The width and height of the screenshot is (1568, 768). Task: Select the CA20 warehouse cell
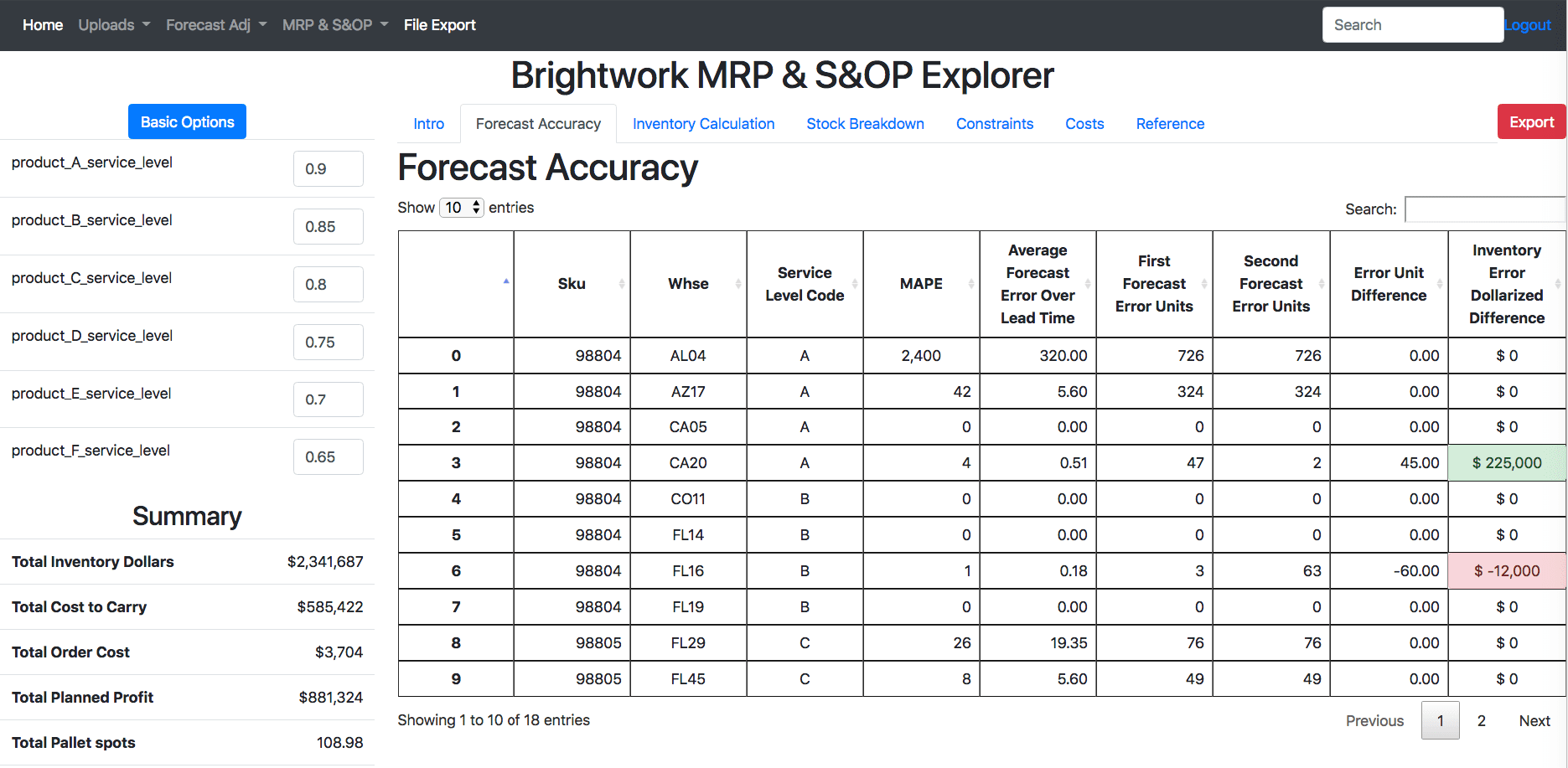click(688, 463)
